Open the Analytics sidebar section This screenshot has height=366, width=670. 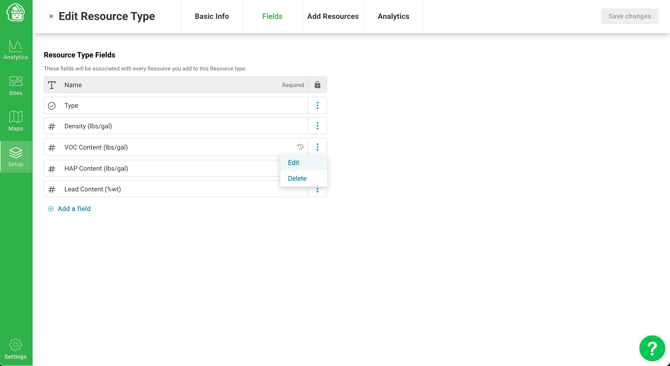(16, 50)
